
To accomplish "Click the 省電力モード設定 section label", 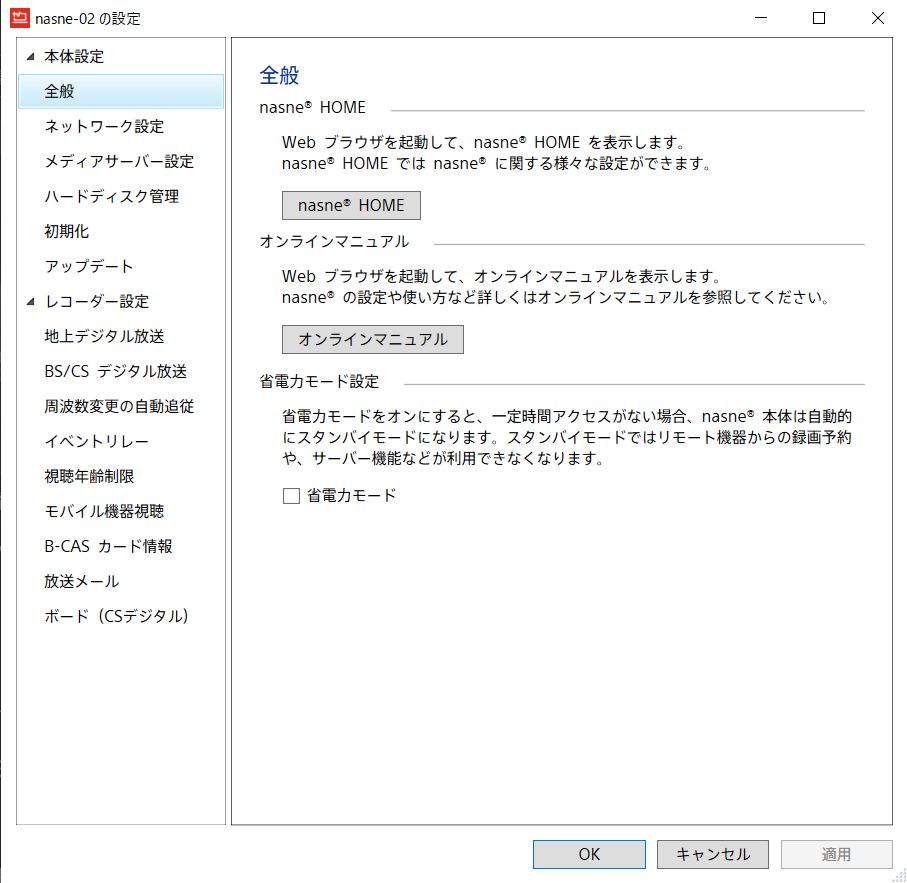I will [x=319, y=382].
